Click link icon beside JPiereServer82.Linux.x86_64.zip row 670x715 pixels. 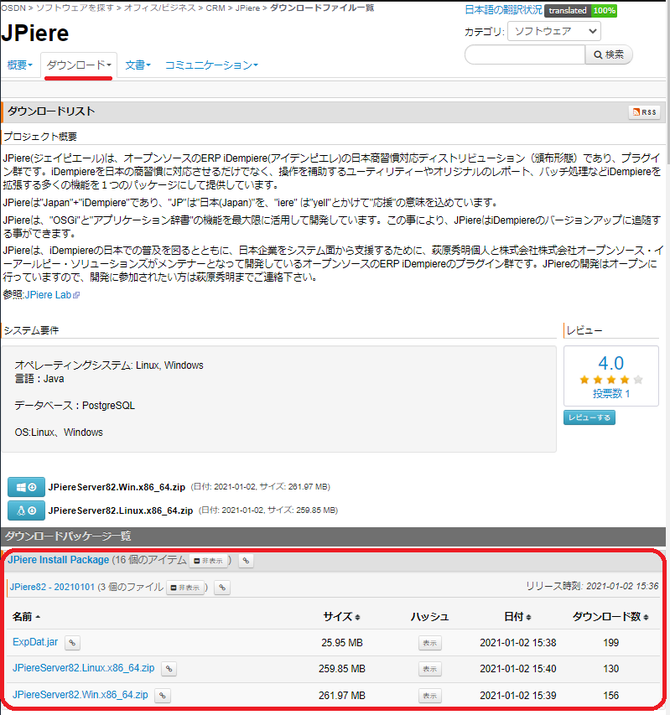(169, 669)
